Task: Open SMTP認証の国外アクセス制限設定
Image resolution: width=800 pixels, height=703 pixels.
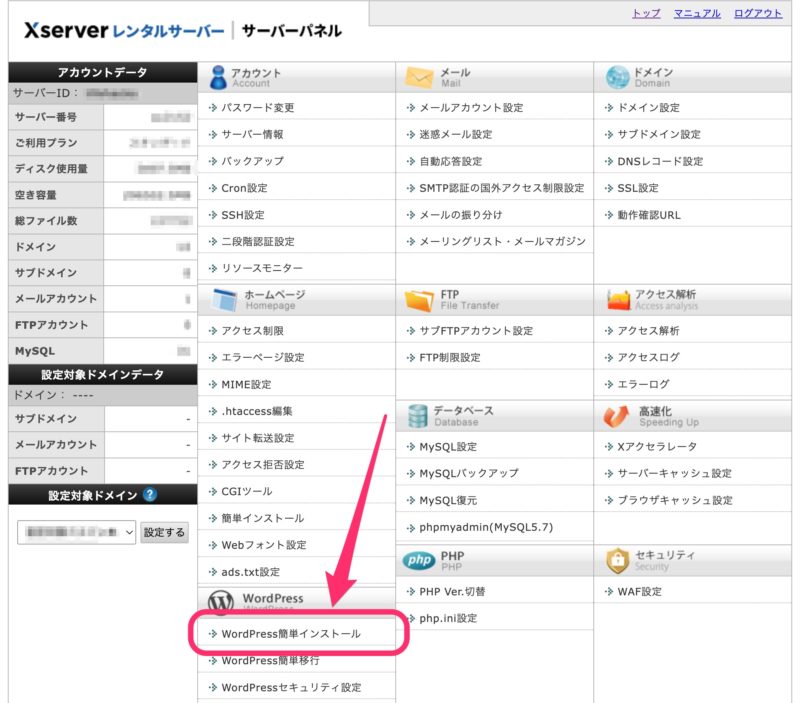Action: (x=502, y=188)
